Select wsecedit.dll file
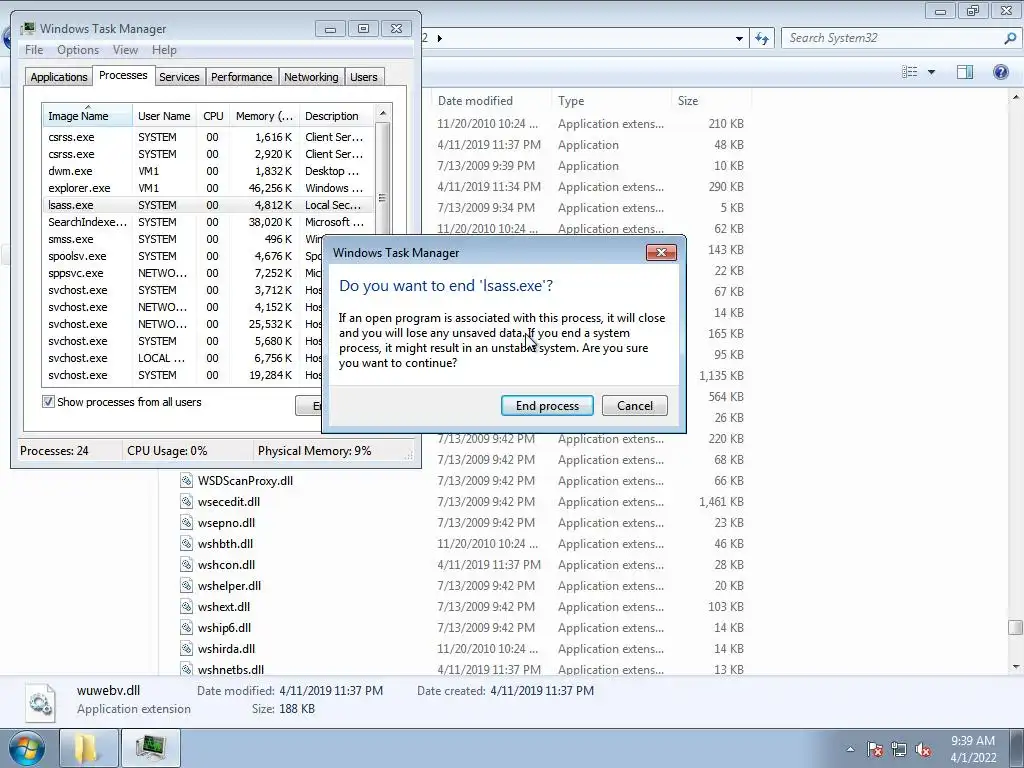This screenshot has width=1024, height=768. (x=229, y=502)
